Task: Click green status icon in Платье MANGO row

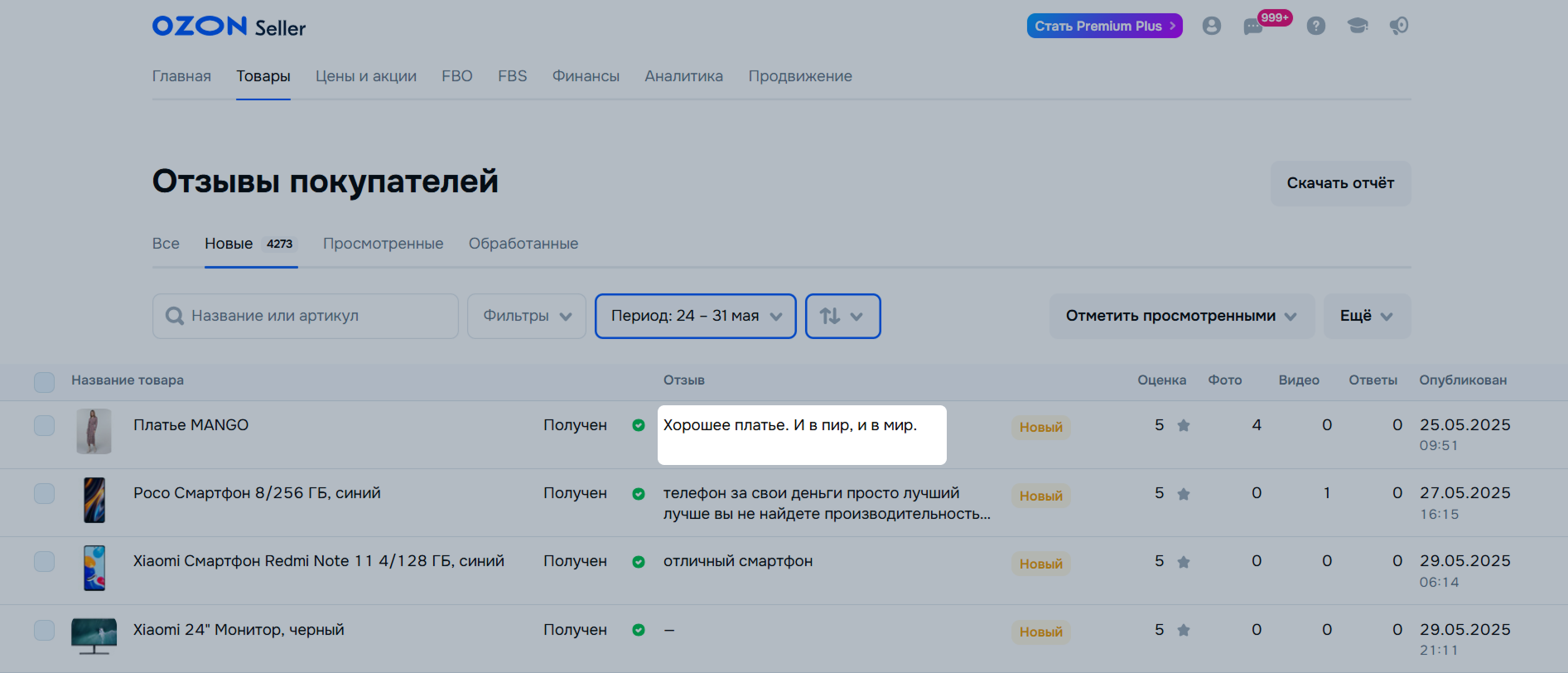Action: [639, 425]
